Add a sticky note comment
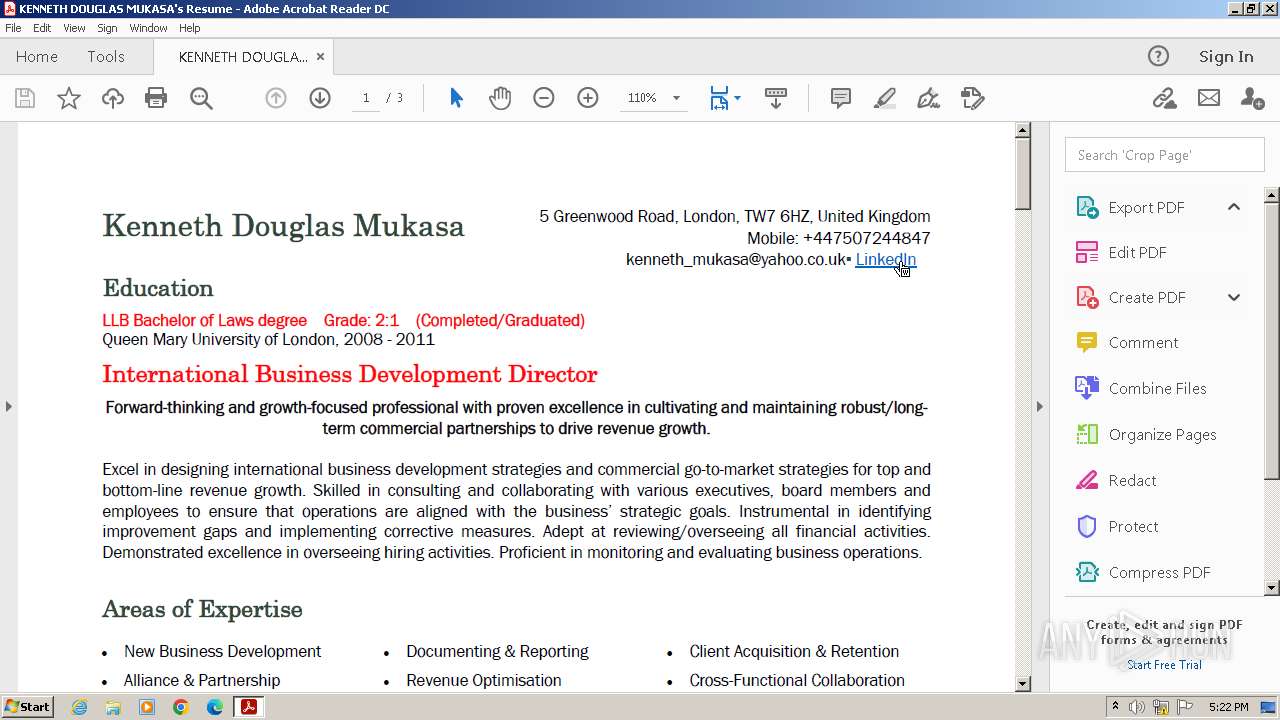This screenshot has height=720, width=1280. [841, 98]
